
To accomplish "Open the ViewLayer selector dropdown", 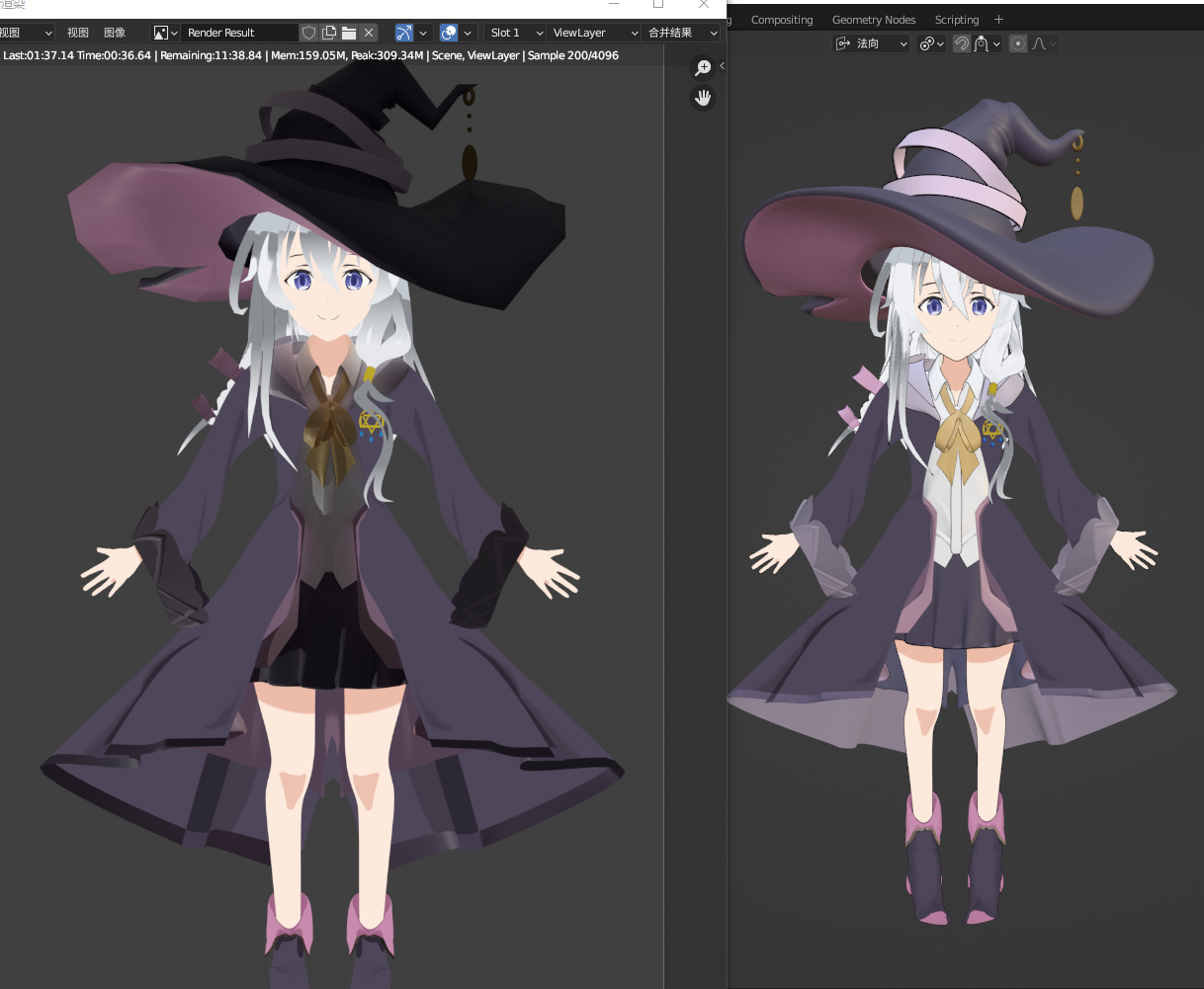I will 594,33.
